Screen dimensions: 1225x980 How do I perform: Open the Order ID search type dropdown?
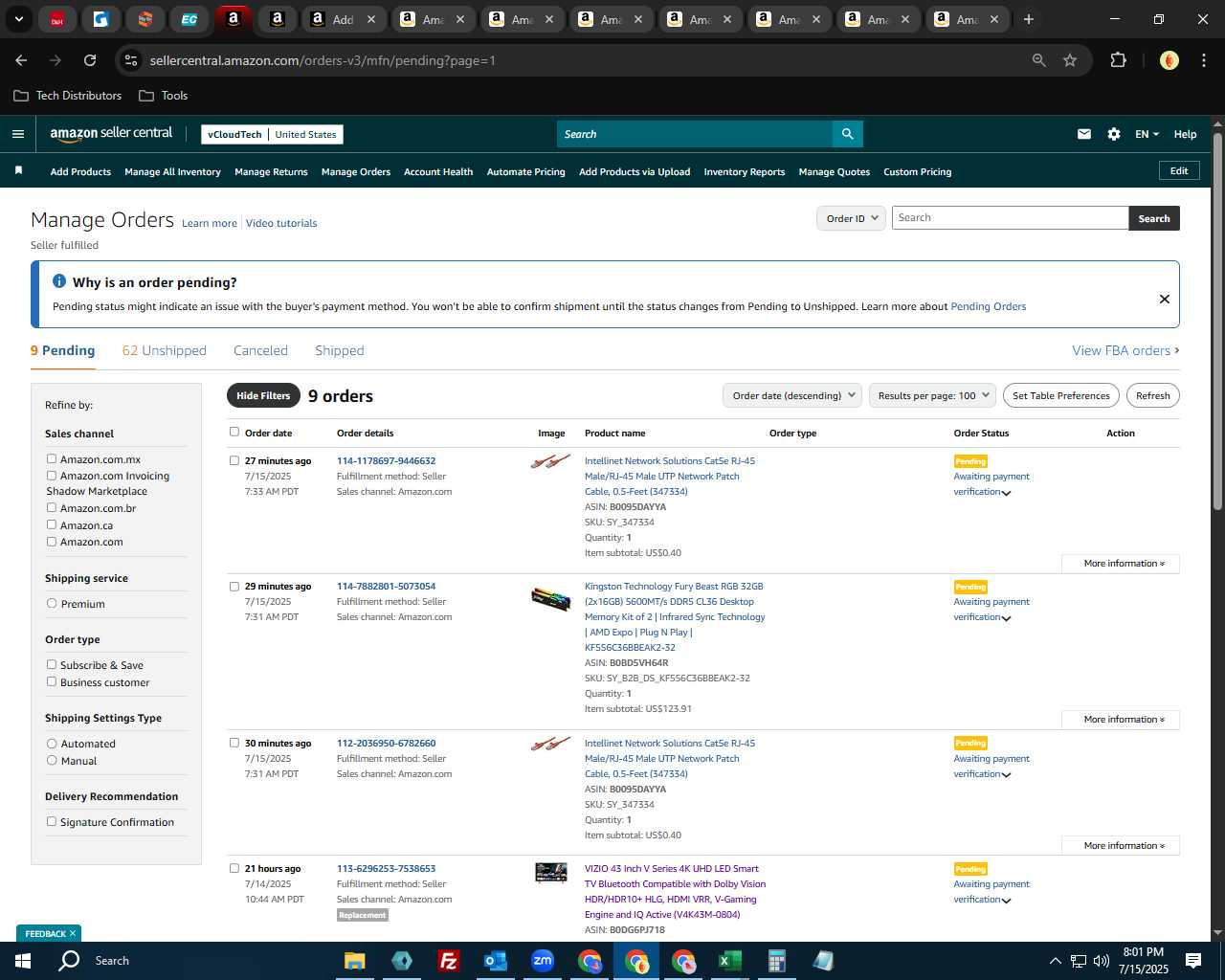pos(850,218)
